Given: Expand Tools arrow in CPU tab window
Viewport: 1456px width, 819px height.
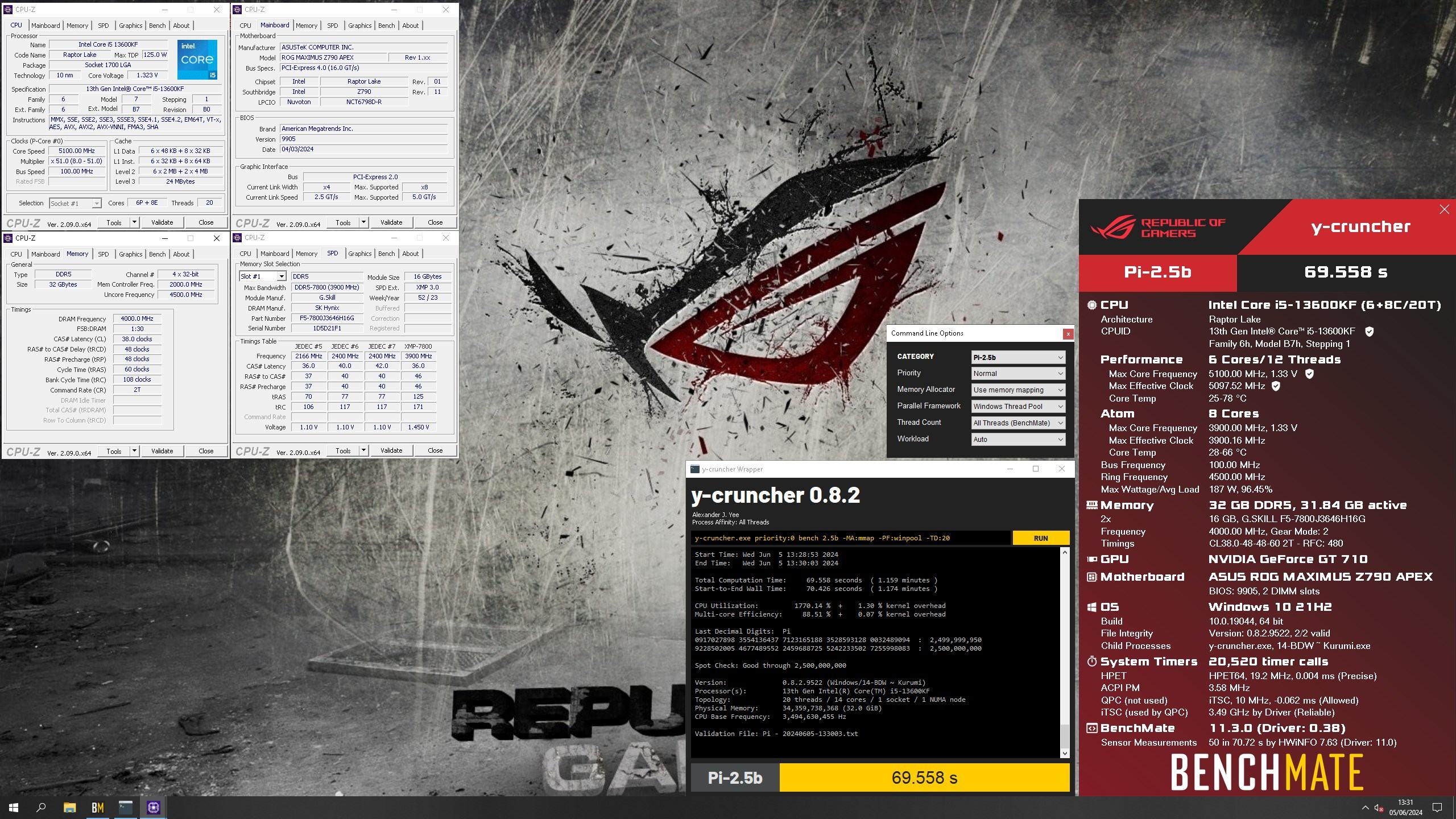Looking at the screenshot, I should point(135,222).
